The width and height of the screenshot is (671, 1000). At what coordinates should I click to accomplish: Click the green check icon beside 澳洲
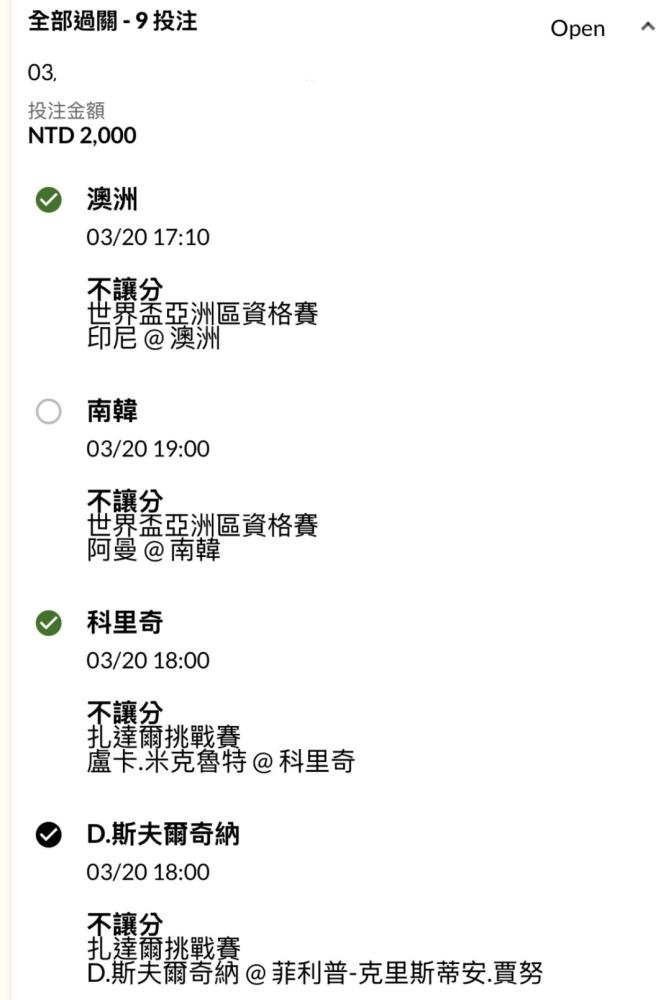point(48,200)
